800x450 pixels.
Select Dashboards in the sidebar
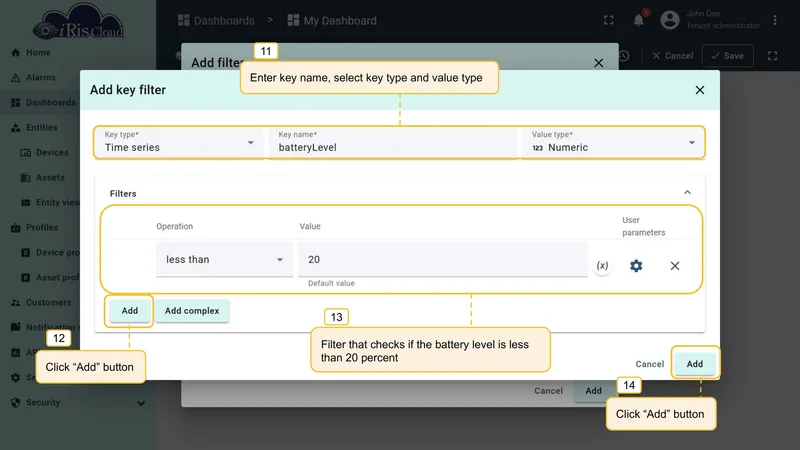51,103
